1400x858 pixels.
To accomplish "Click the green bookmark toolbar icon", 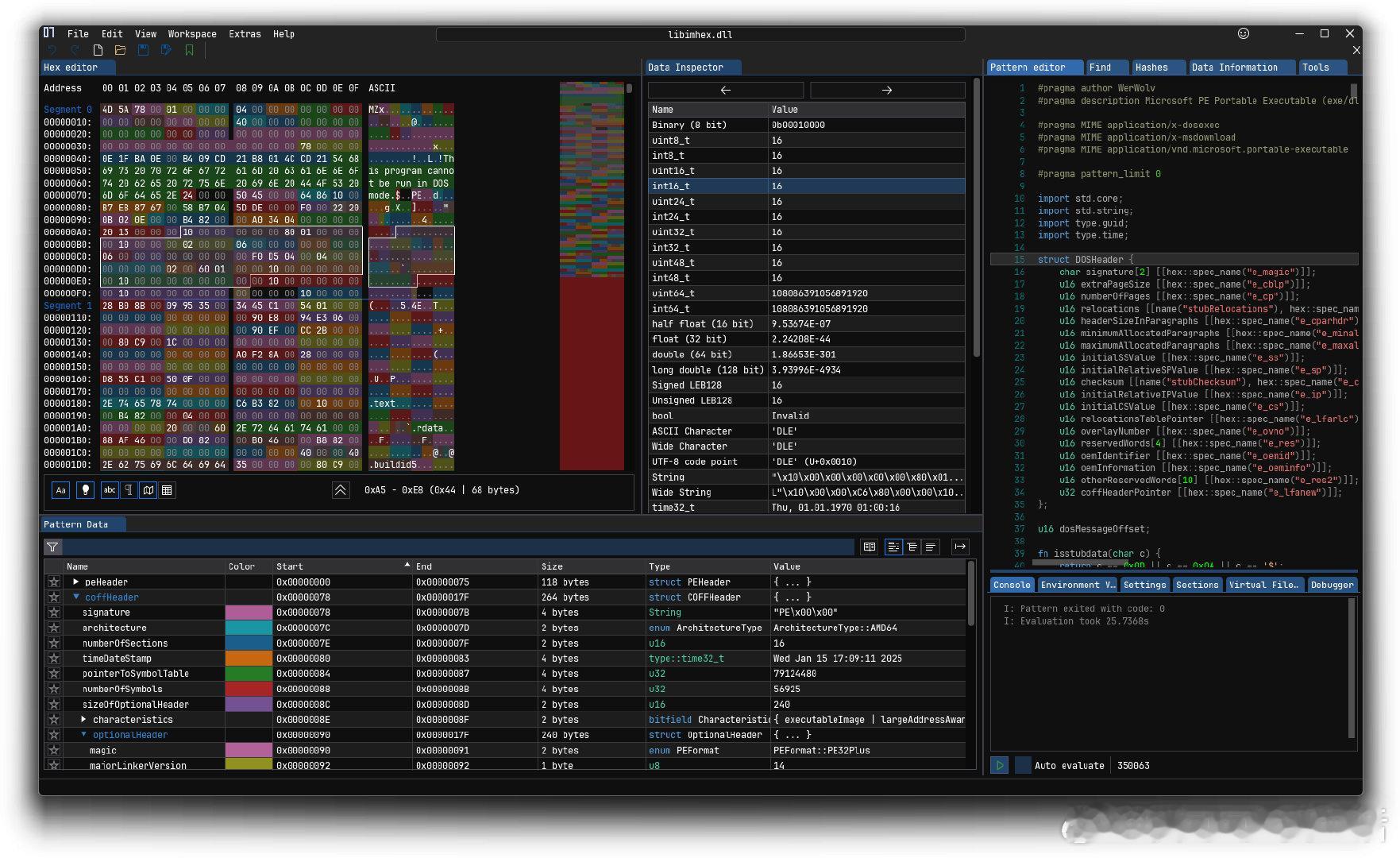I will pos(189,50).
